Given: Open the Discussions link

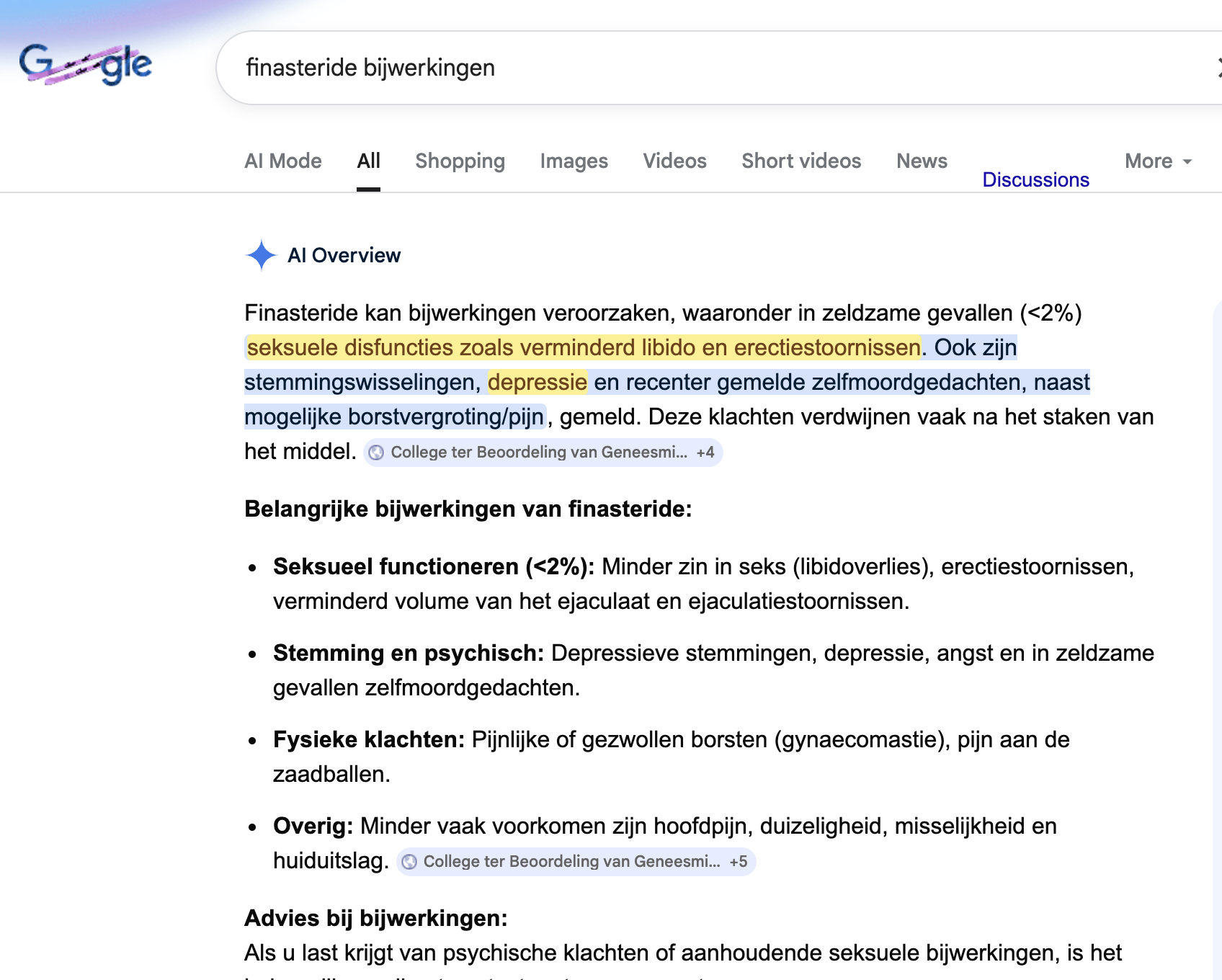Looking at the screenshot, I should (1035, 179).
